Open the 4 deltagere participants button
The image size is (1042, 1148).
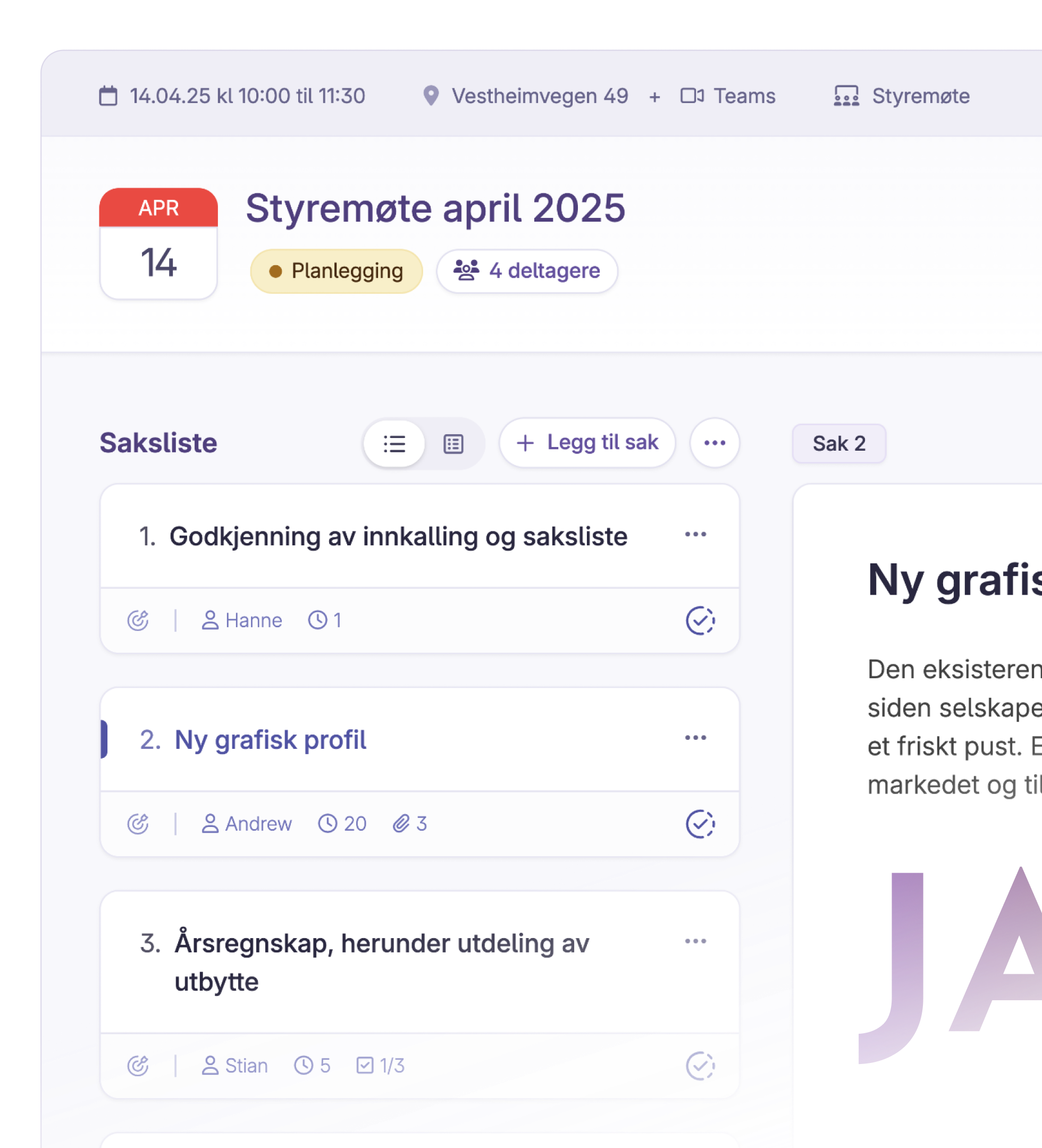point(527,271)
